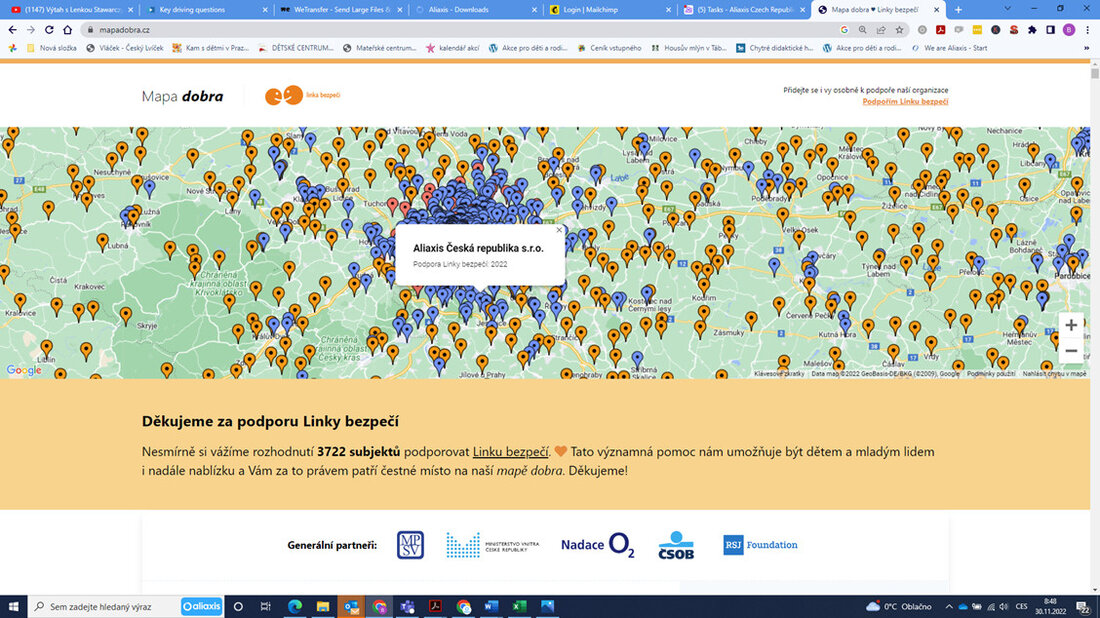The height and width of the screenshot is (618, 1100).
Task: Switch to the Key driving questions tab
Action: (x=205, y=10)
